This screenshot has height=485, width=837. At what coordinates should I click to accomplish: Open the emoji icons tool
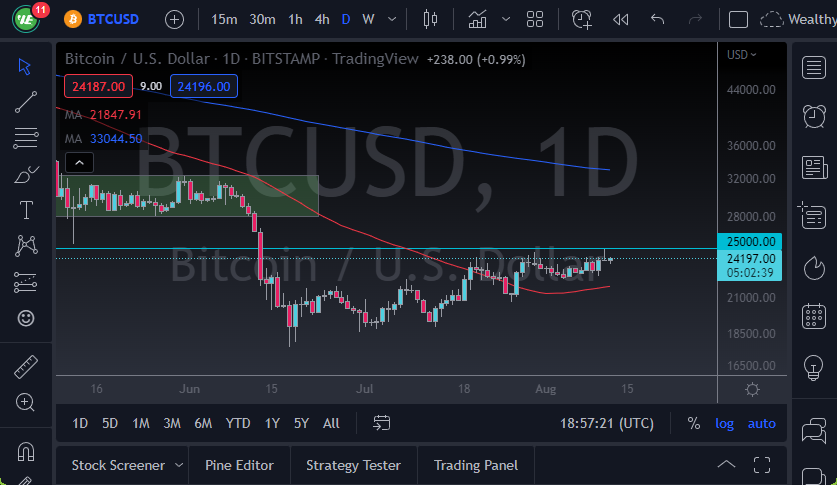pyautogui.click(x=26, y=318)
